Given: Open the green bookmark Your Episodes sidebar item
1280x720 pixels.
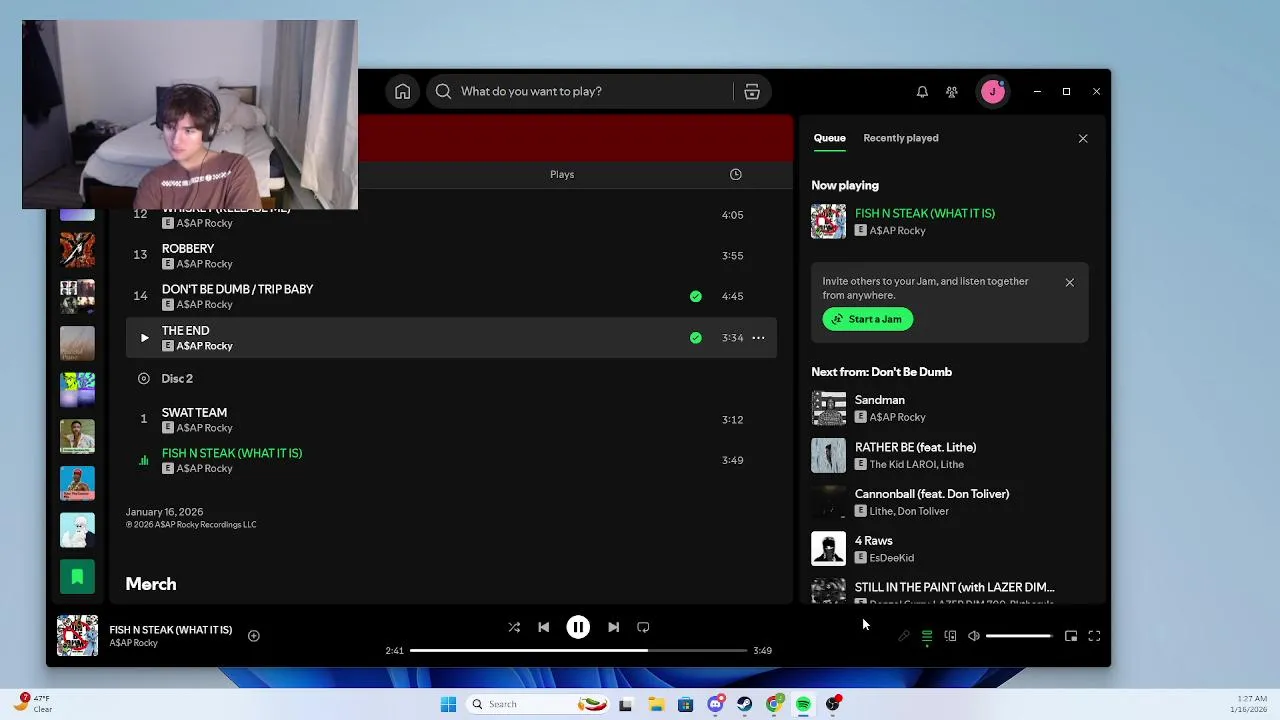Looking at the screenshot, I should pyautogui.click(x=77, y=577).
